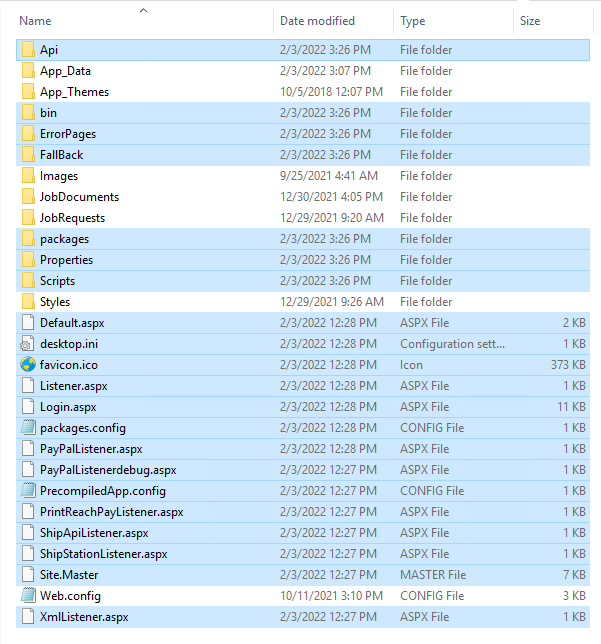Click the favicon.ico globe icon

pyautogui.click(x=28, y=365)
